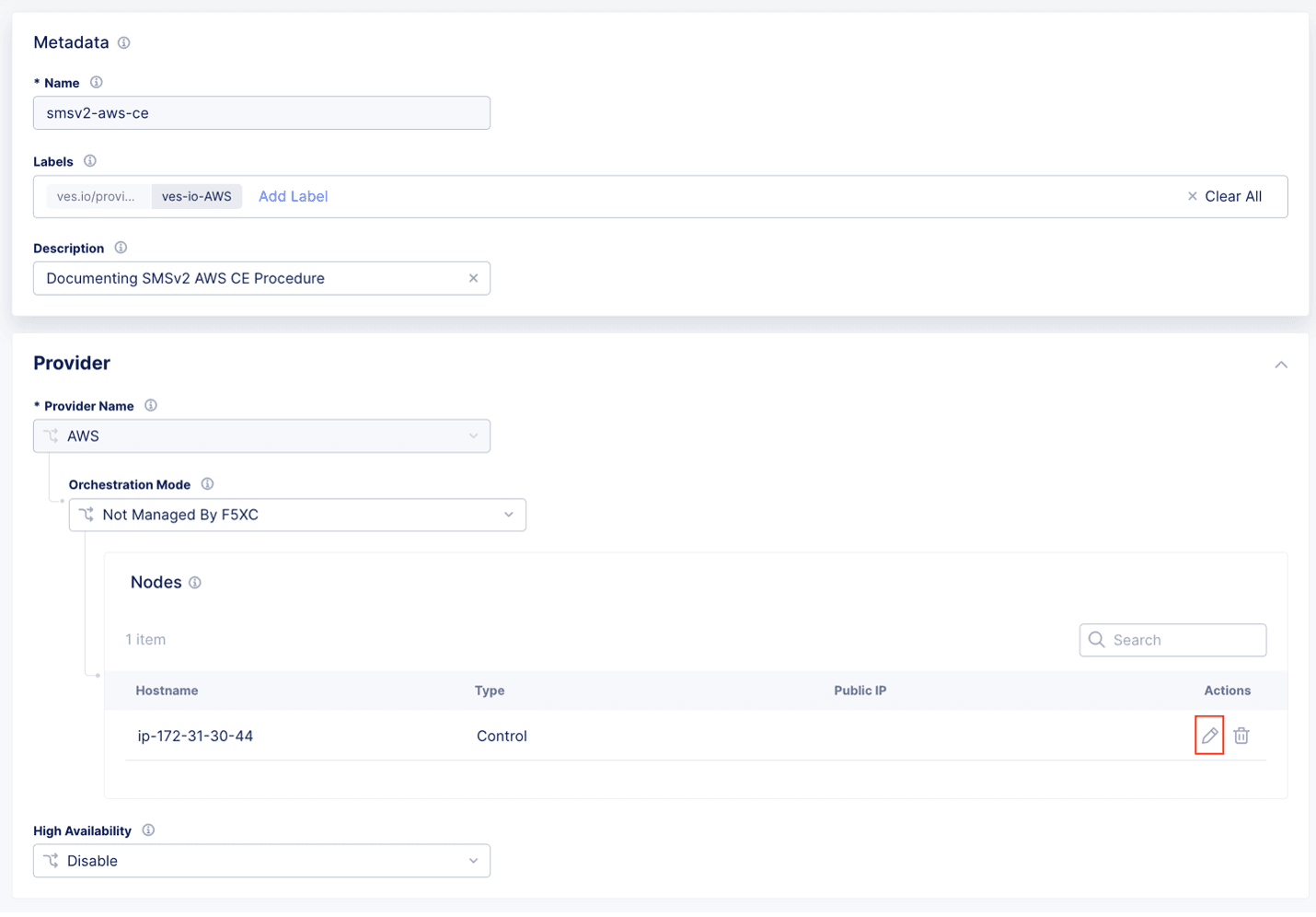Viewport: 1316px width, 917px height.
Task: Delete node ip-172-31-30-44 using trash icon
Action: 1241,736
